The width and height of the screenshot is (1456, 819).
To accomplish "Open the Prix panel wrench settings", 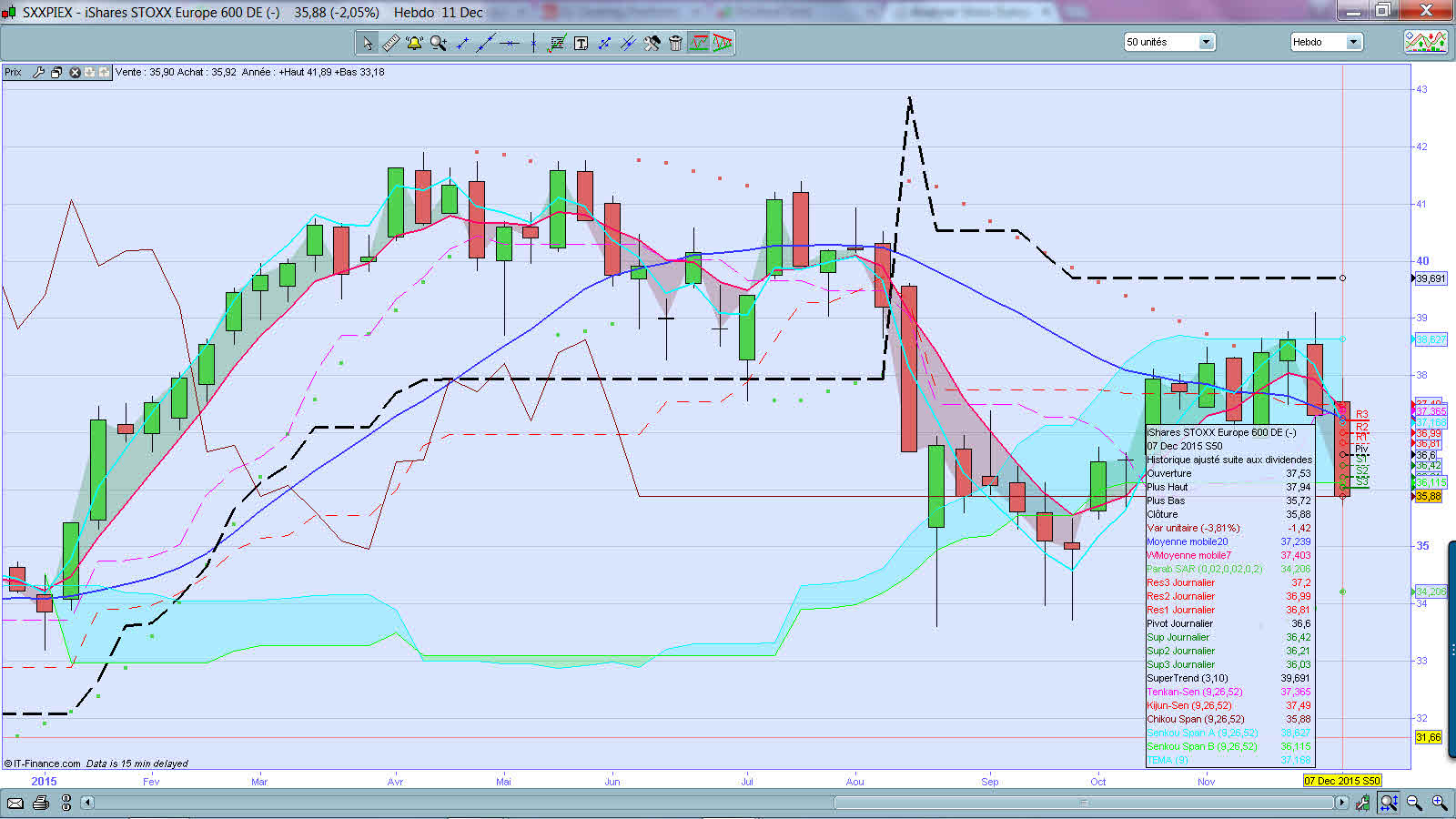I will coord(38,72).
